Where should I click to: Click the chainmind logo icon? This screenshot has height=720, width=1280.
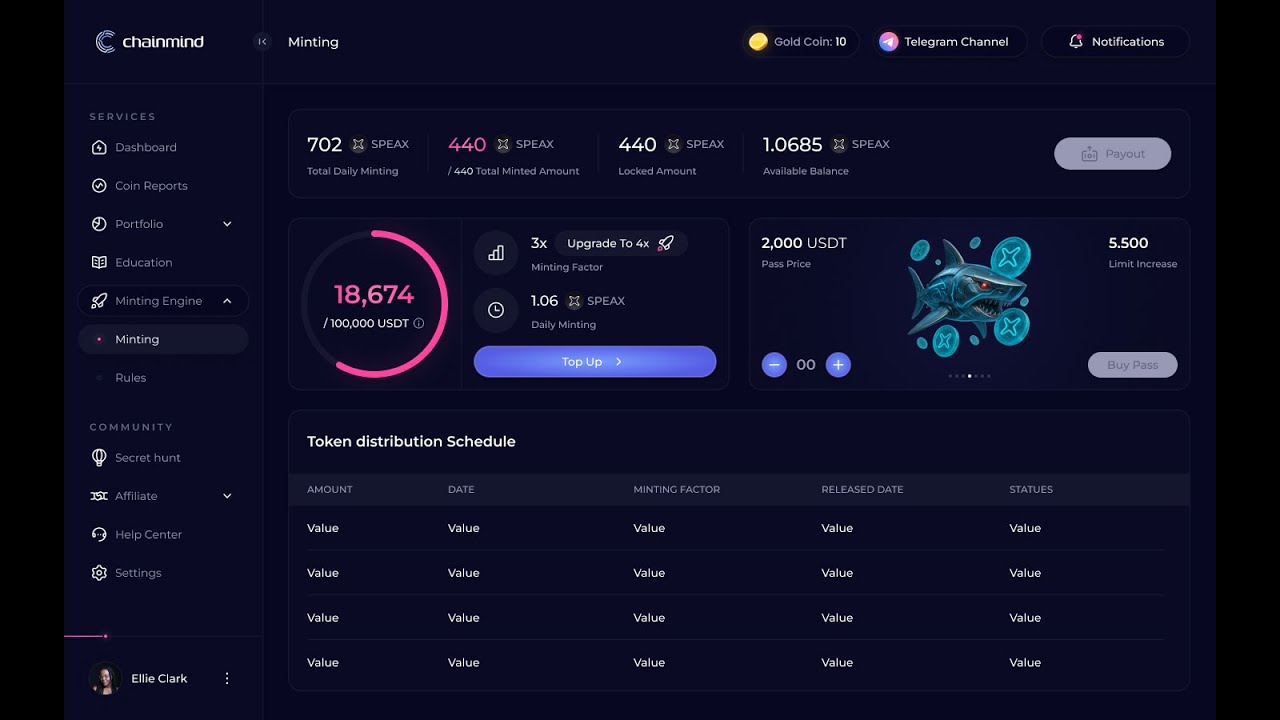click(x=105, y=41)
